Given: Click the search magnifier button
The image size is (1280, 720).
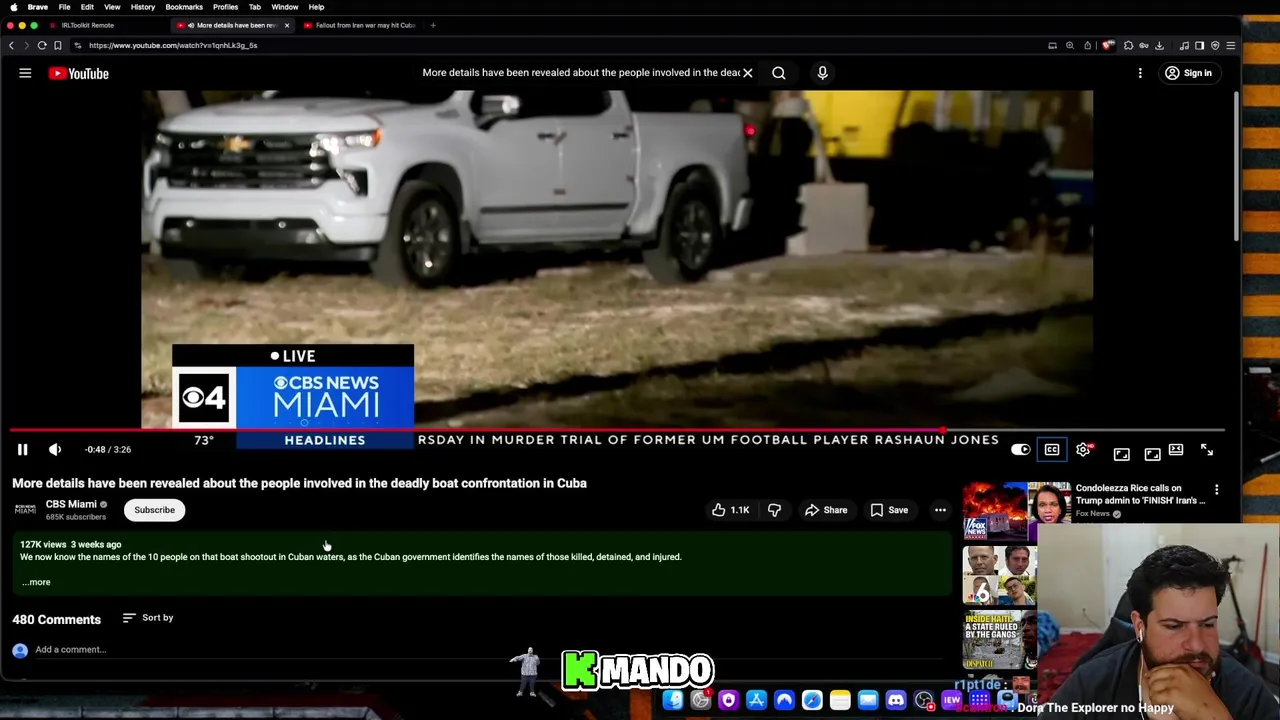Looking at the screenshot, I should point(778,73).
